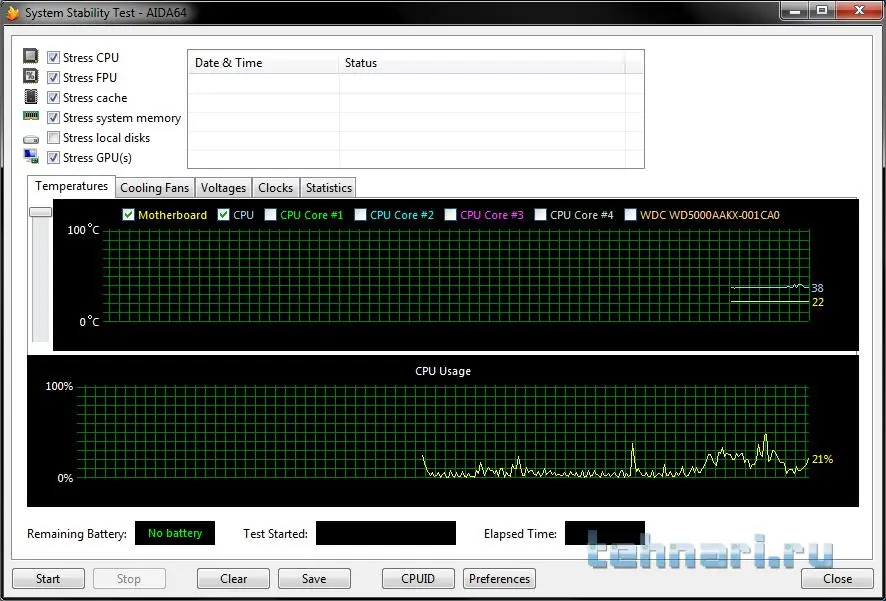The height and width of the screenshot is (601, 886).
Task: Show CPU Core #4 temperature
Action: pyautogui.click(x=540, y=215)
